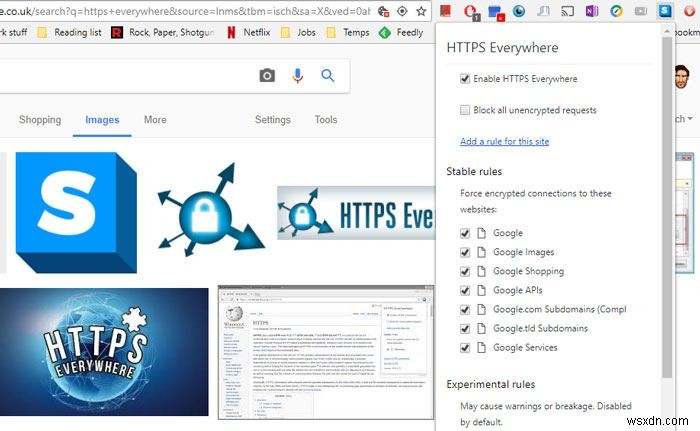Viewport: 700px width, 431px height.
Task: Click the browser address bar URL
Action: pyautogui.click(x=185, y=11)
